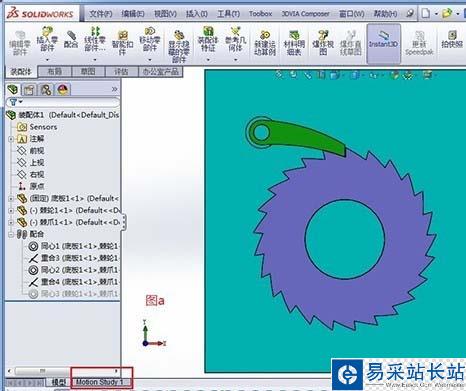The image size is (466, 391).
Task: Open the 插入(I) menu
Action: click(197, 14)
